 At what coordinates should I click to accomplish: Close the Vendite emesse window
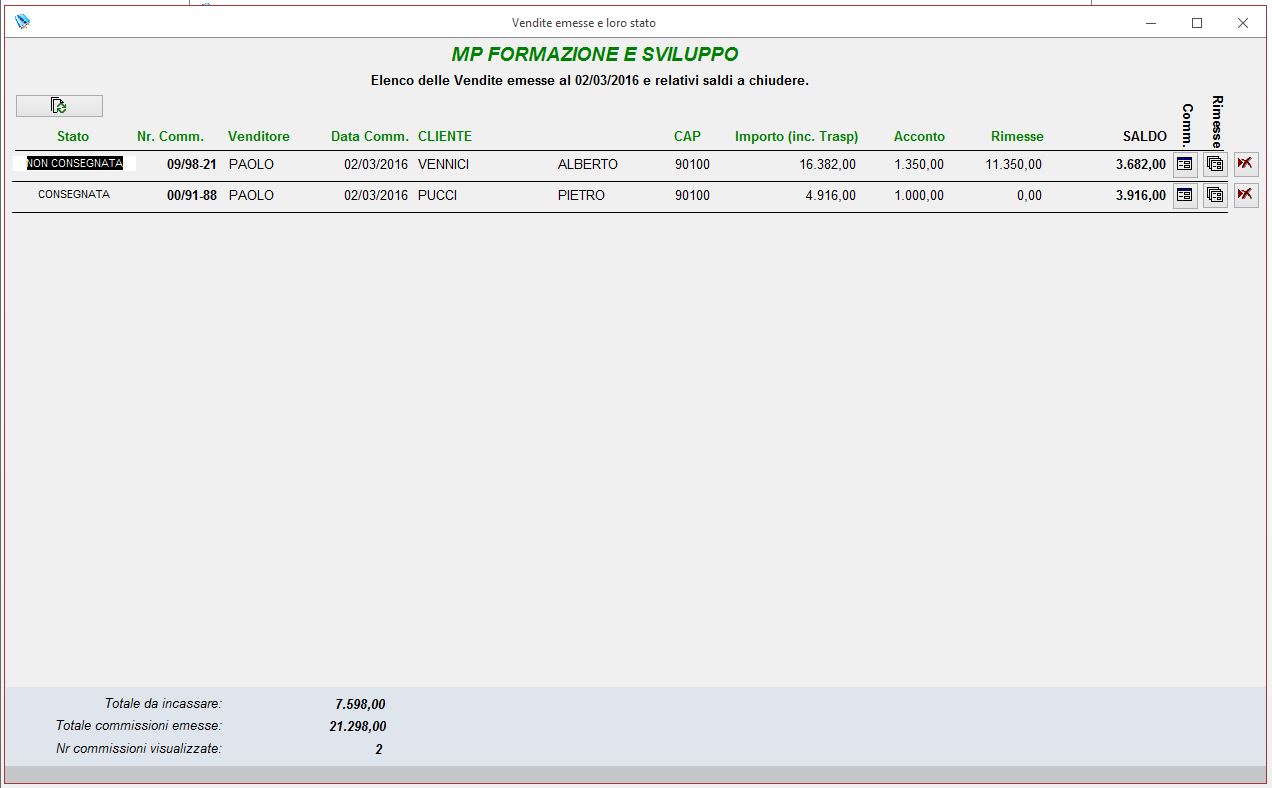1243,22
